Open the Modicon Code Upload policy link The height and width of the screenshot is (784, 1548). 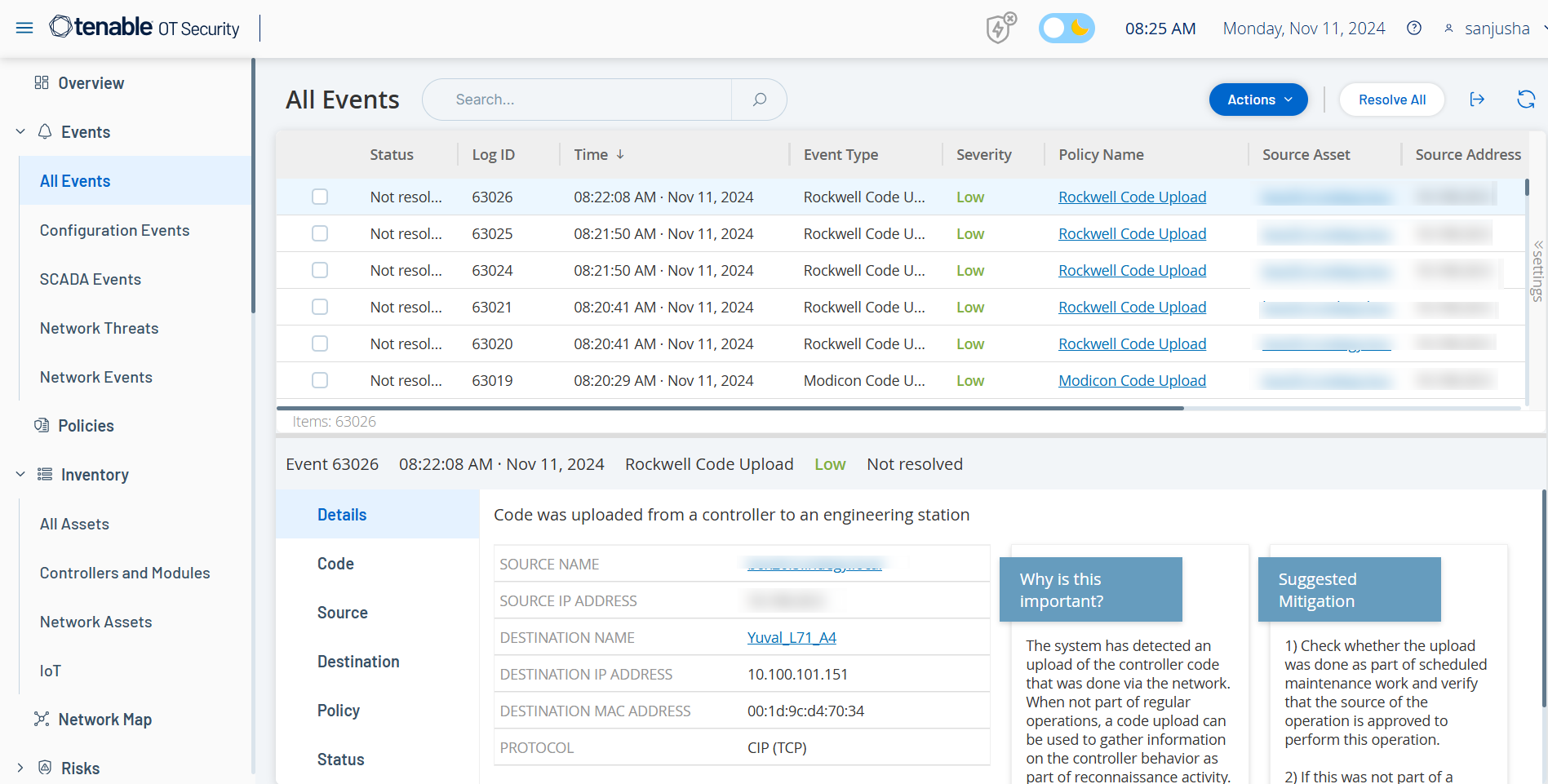click(1132, 381)
